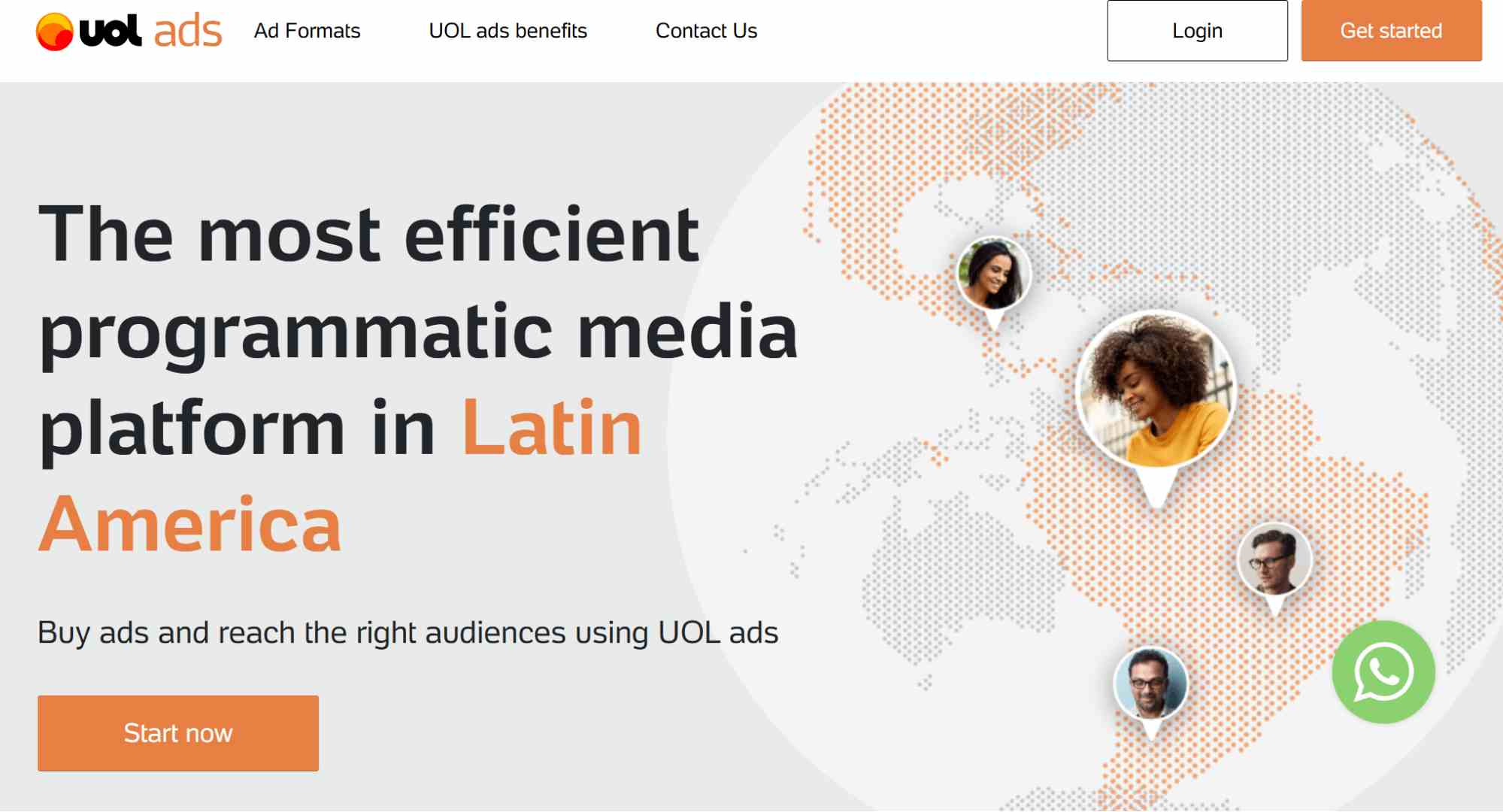Click 'The most efficient' headline line
This screenshot has height=812, width=1503.
[368, 235]
